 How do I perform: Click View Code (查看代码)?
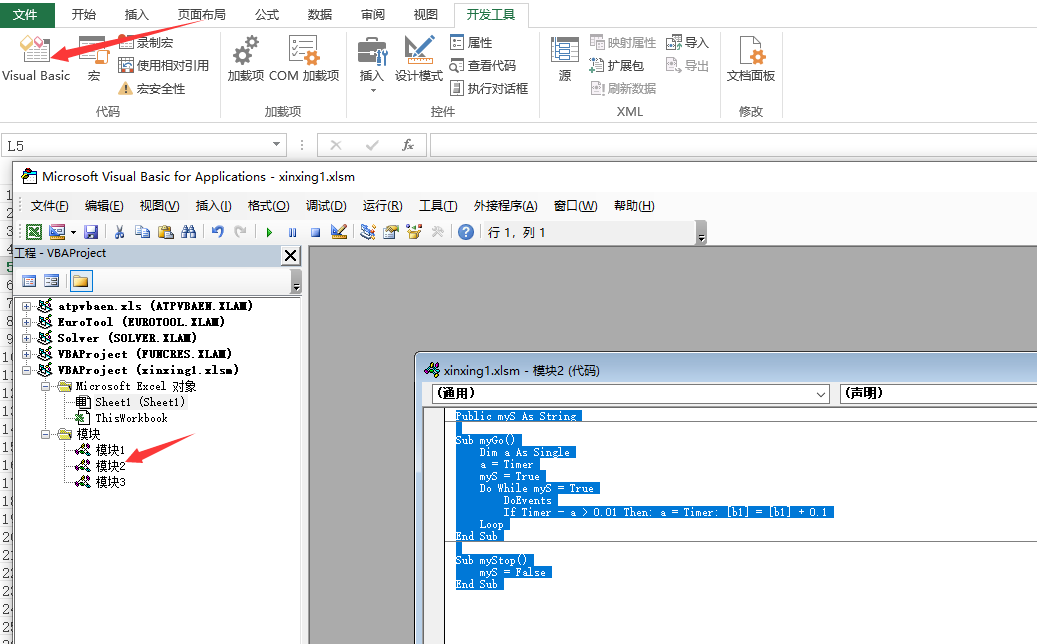click(x=483, y=65)
